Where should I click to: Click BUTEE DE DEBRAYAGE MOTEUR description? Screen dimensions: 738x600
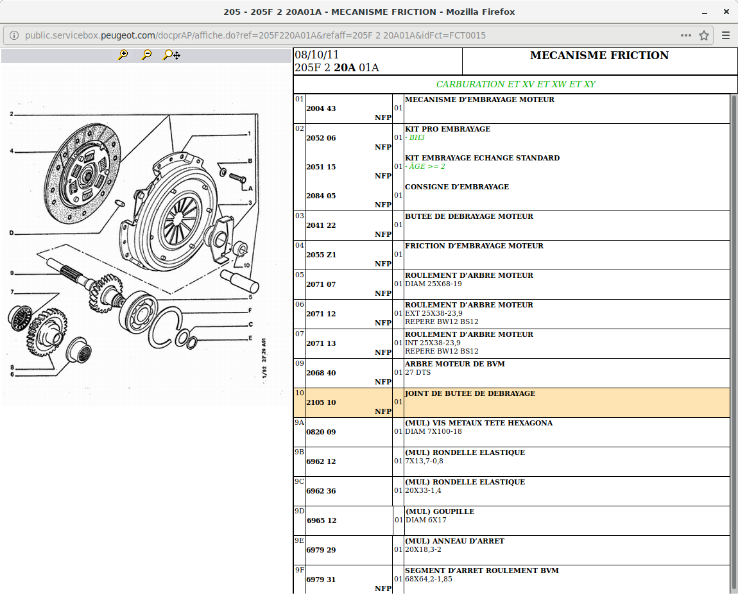click(469, 216)
